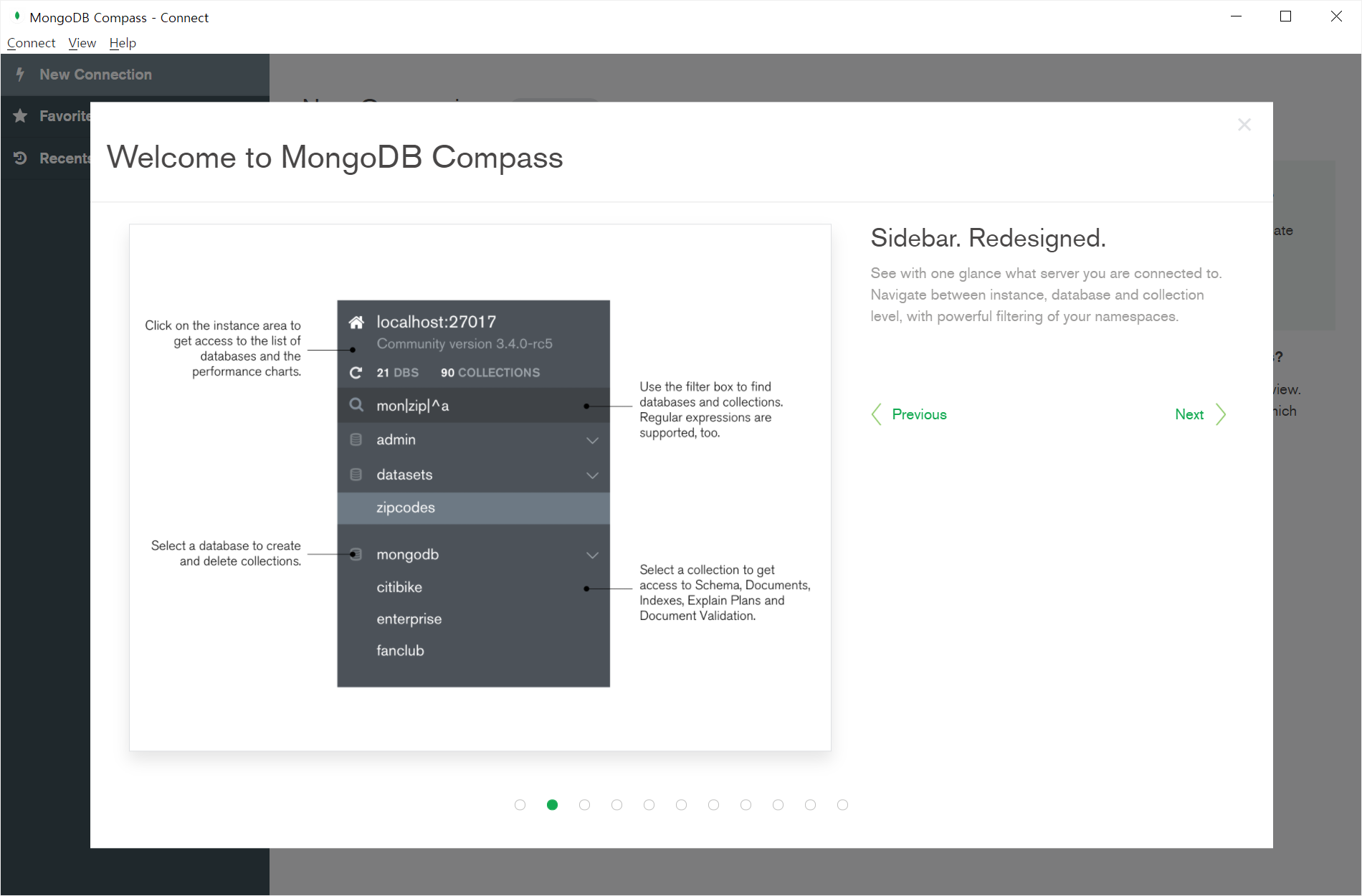This screenshot has width=1362, height=896.
Task: Close the welcome dialog with the X icon
Action: coord(1244,125)
